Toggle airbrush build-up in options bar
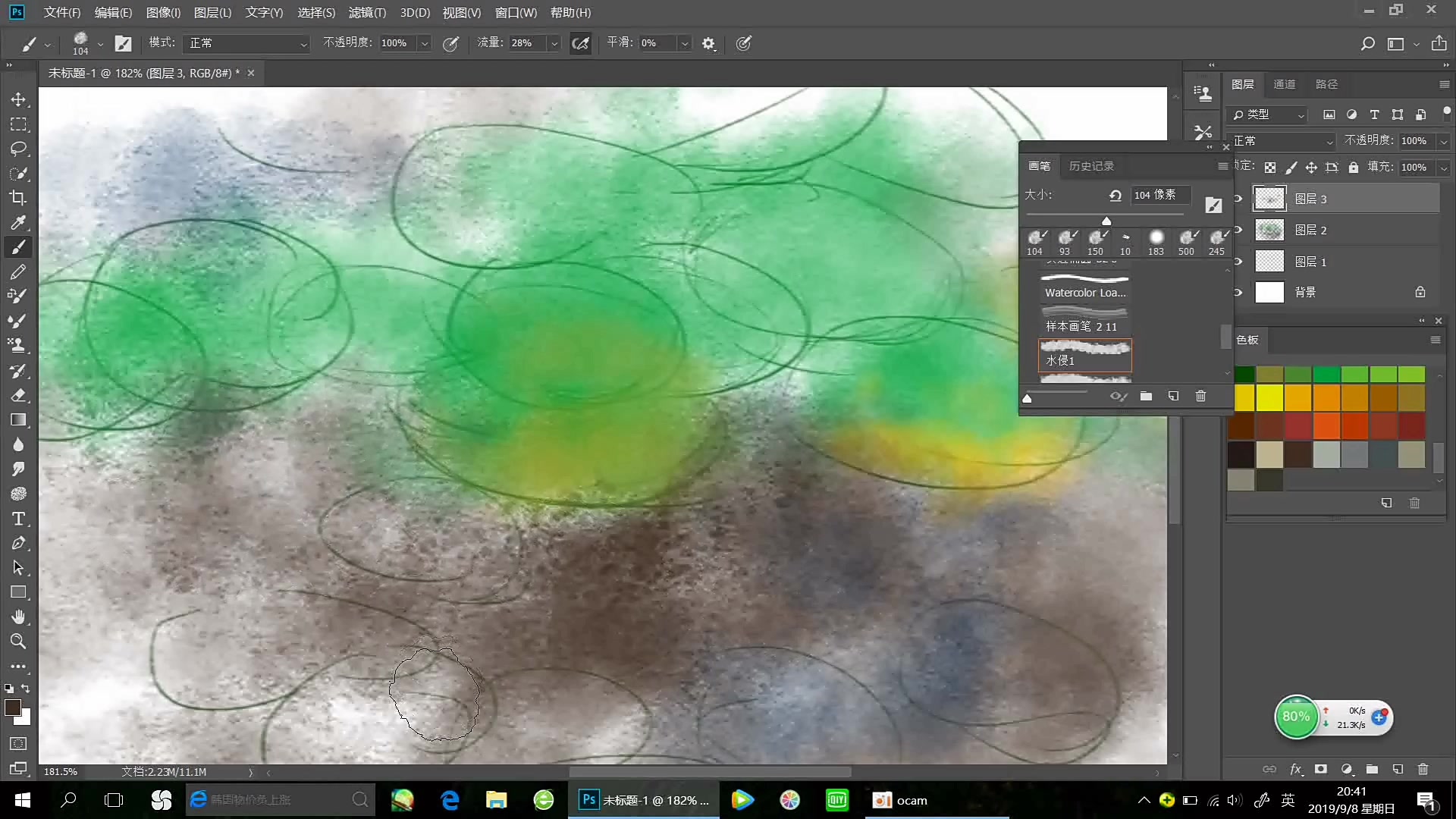The height and width of the screenshot is (819, 1456). (580, 43)
